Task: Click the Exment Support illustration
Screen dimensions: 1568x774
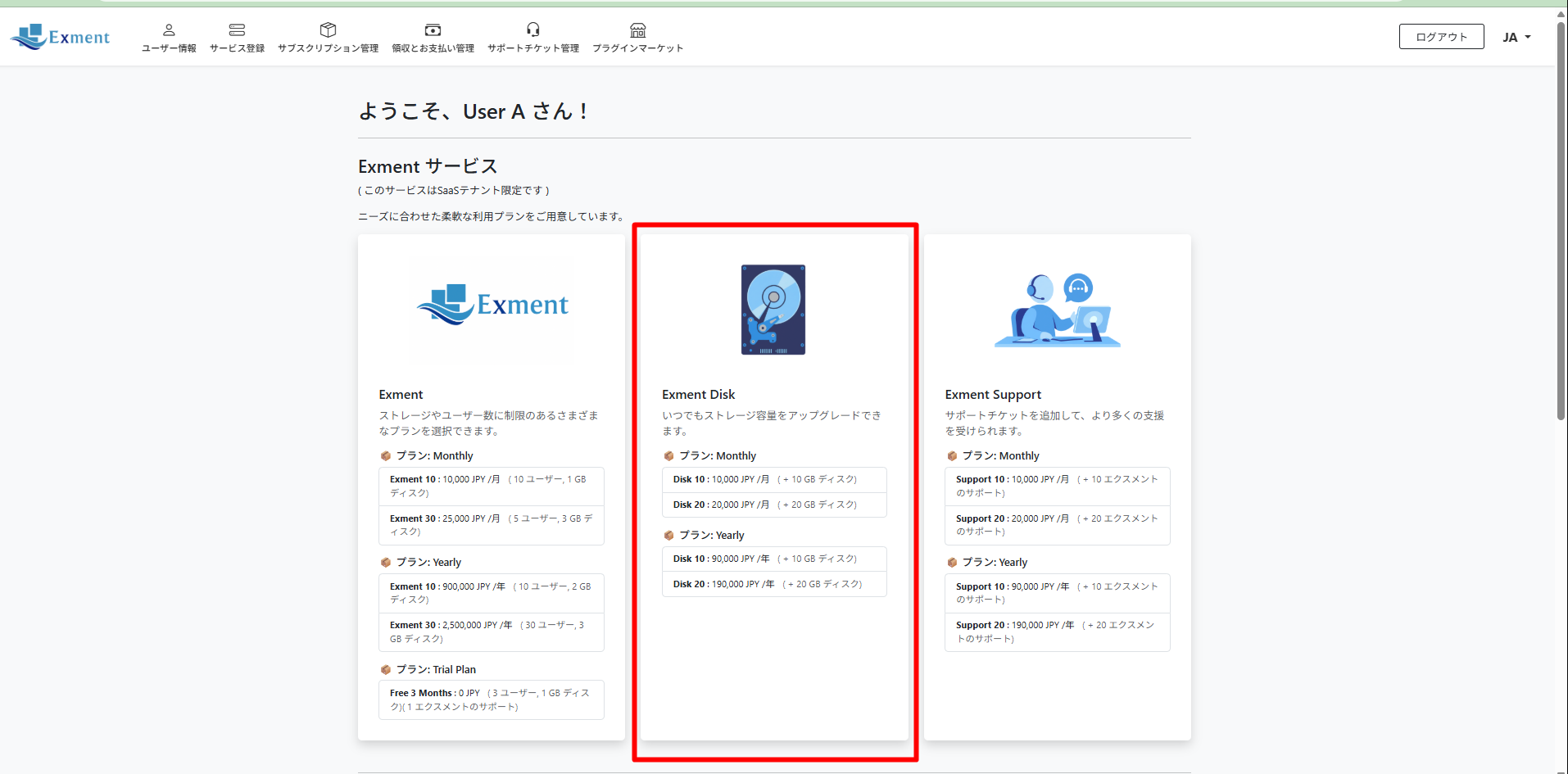Action: click(x=1057, y=310)
